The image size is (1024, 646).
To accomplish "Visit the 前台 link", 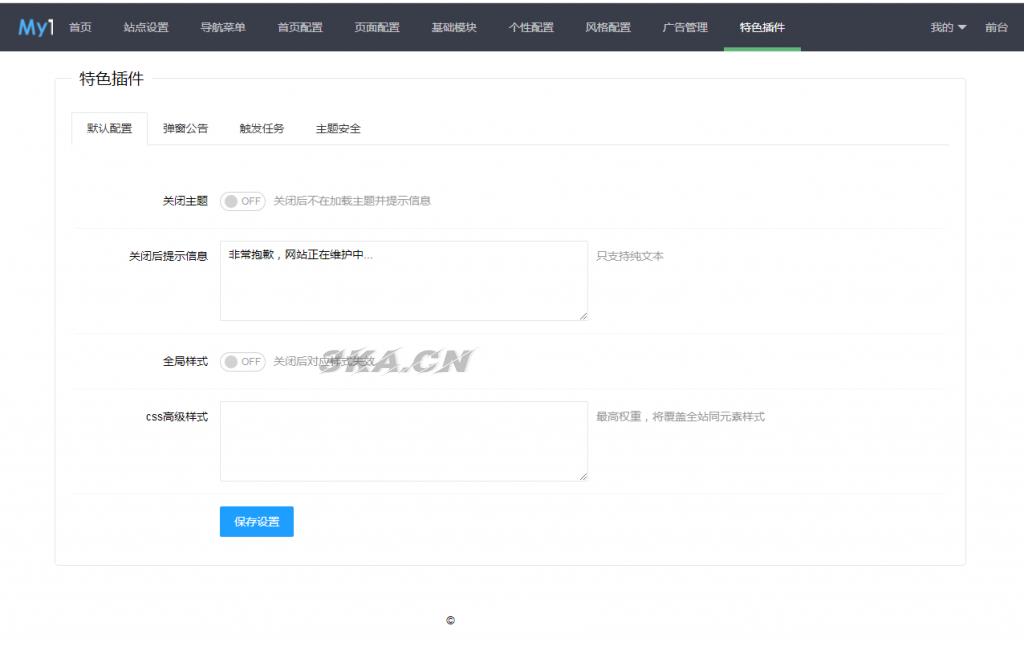I will click(996, 27).
